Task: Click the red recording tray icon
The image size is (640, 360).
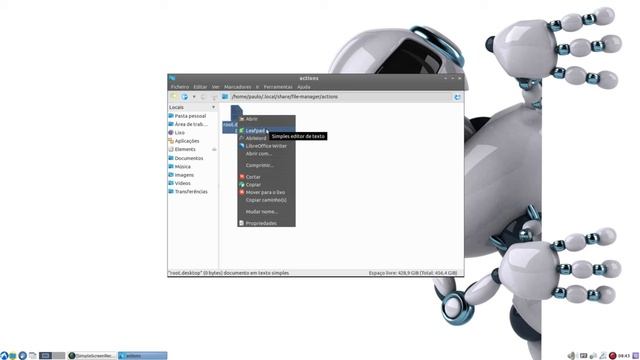Action: coord(612,356)
